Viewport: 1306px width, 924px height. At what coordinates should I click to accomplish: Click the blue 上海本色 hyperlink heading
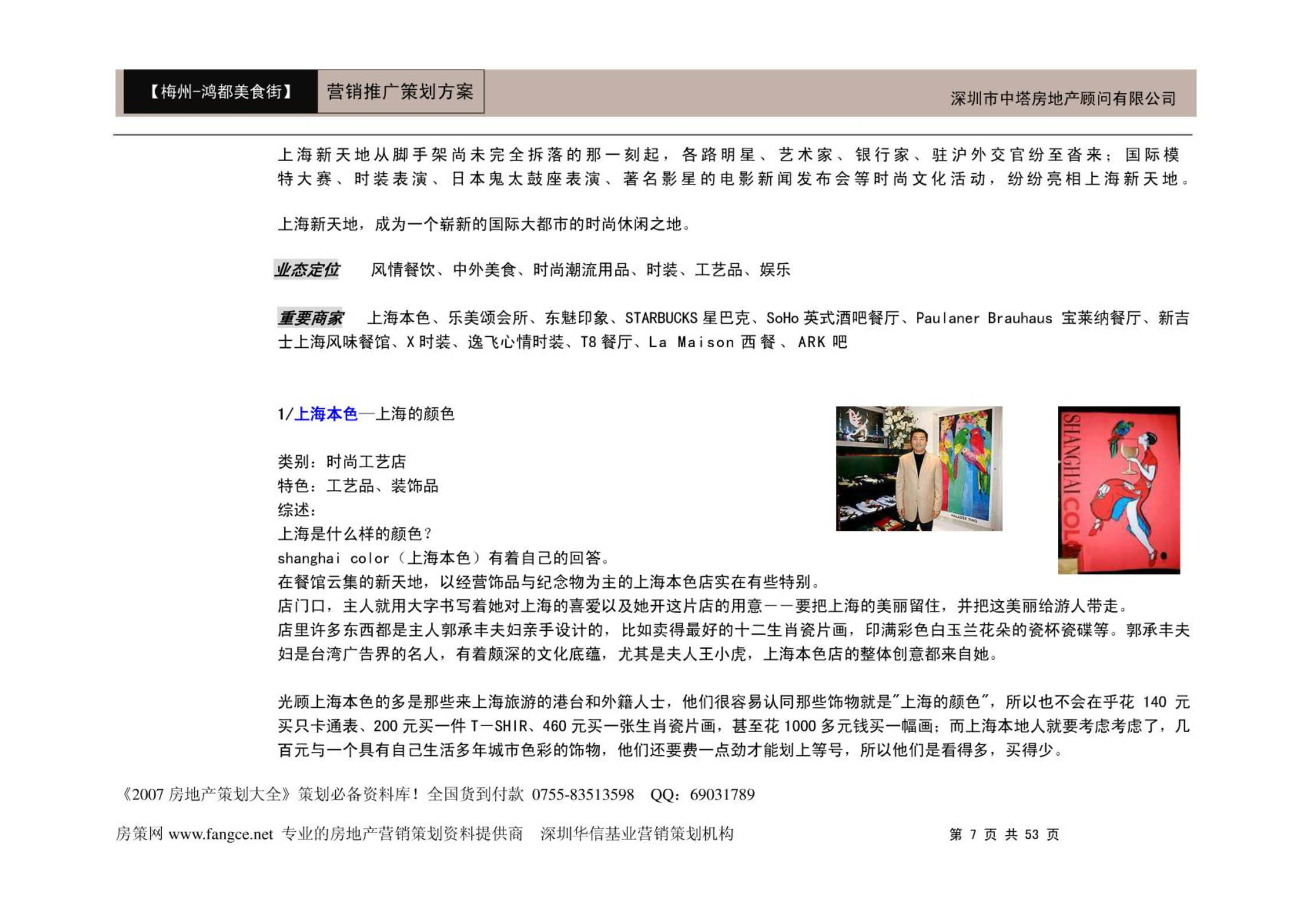click(x=326, y=414)
